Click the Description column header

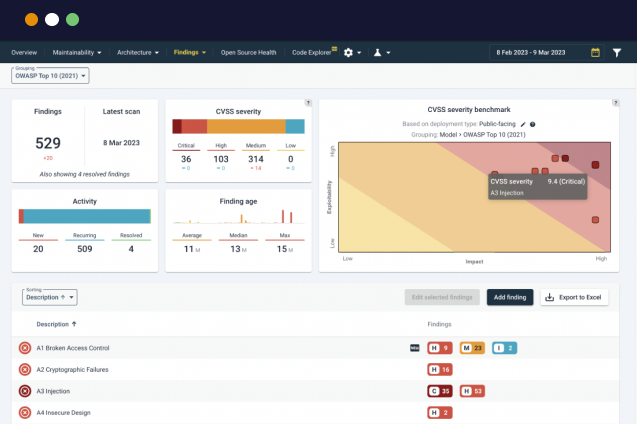(x=53, y=324)
